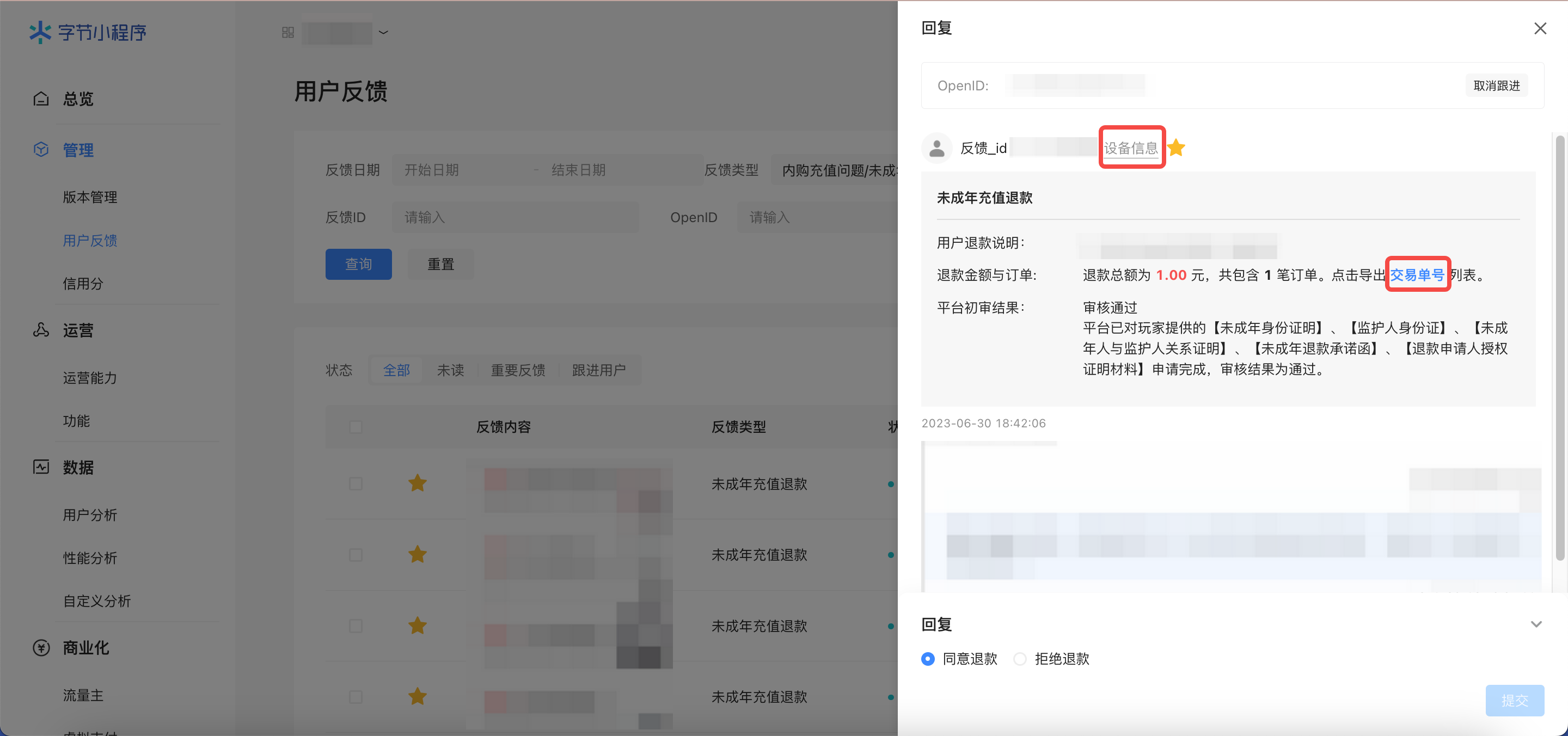Click the 管理 cube icon
Image resolution: width=1568 pixels, height=736 pixels.
pyautogui.click(x=41, y=150)
